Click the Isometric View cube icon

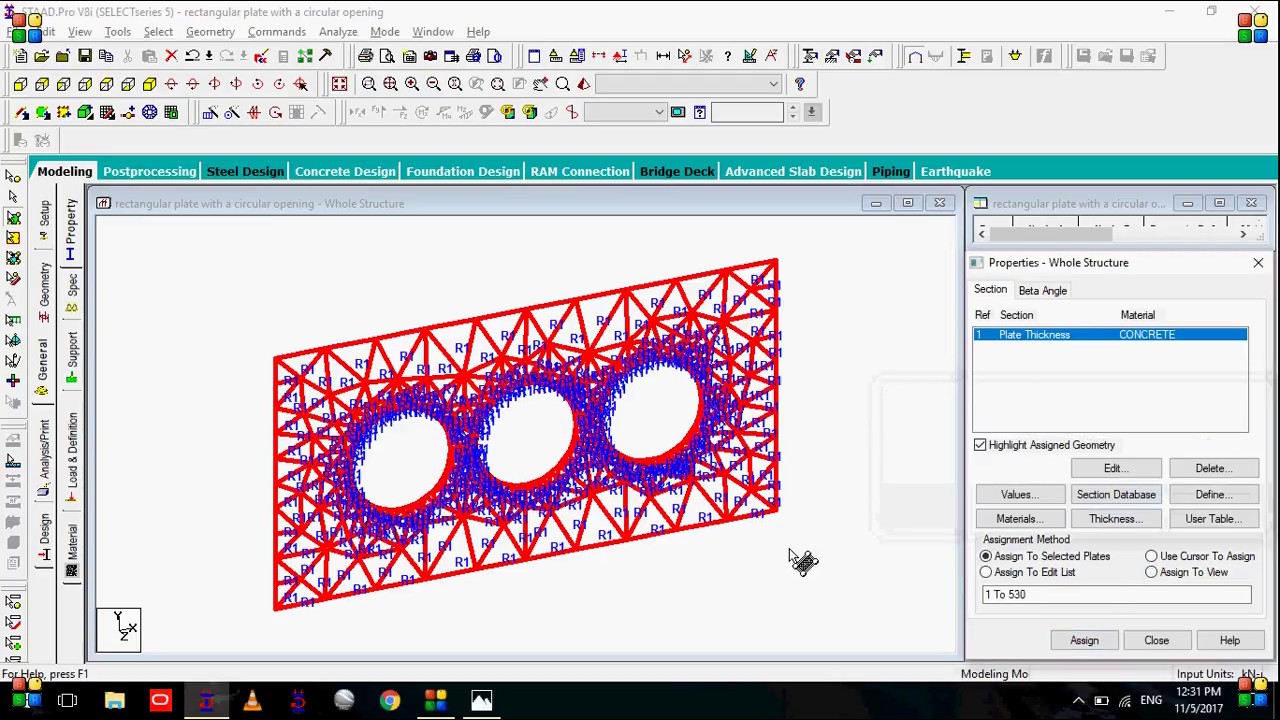[150, 84]
